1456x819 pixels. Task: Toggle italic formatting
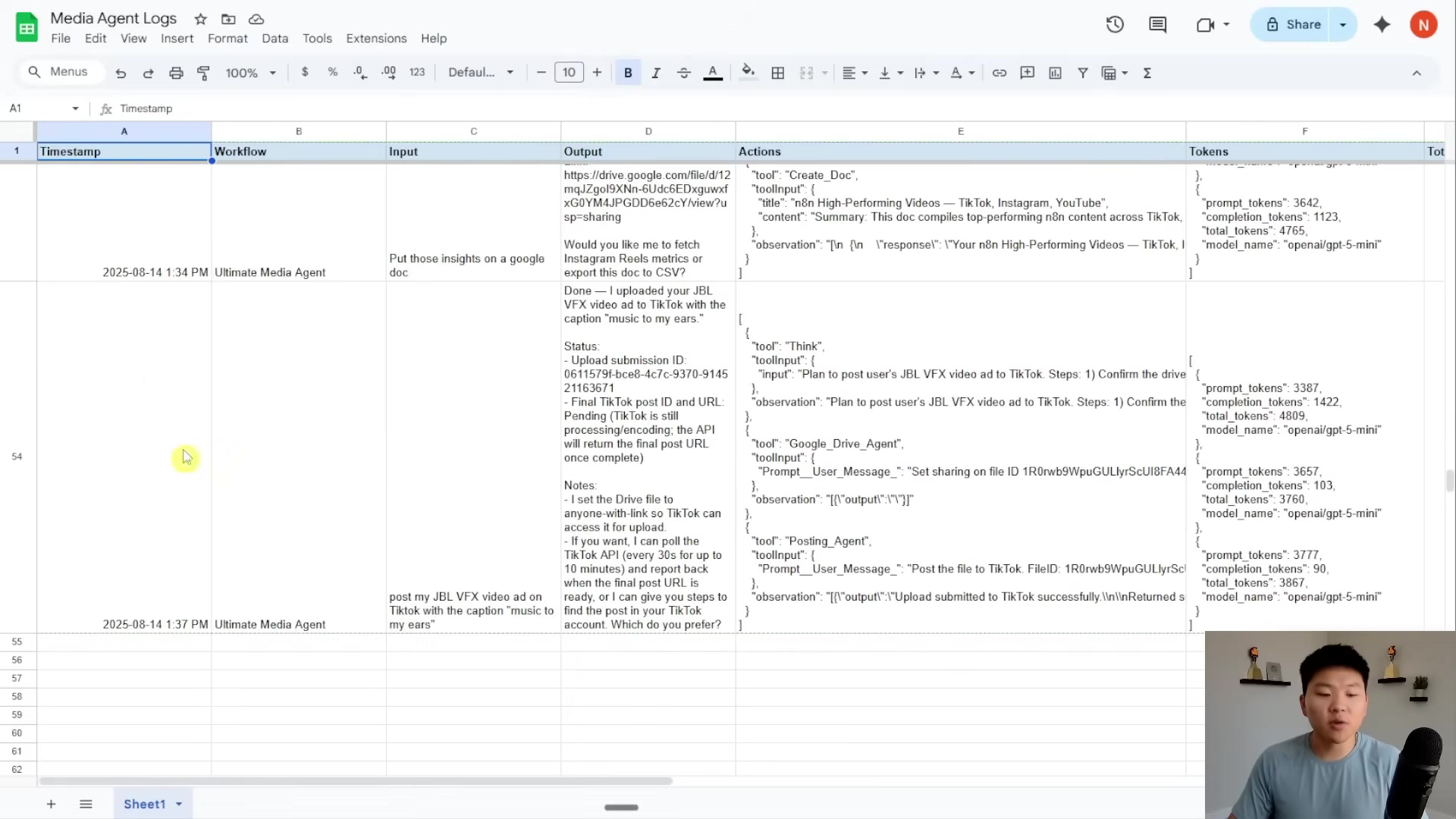(656, 73)
